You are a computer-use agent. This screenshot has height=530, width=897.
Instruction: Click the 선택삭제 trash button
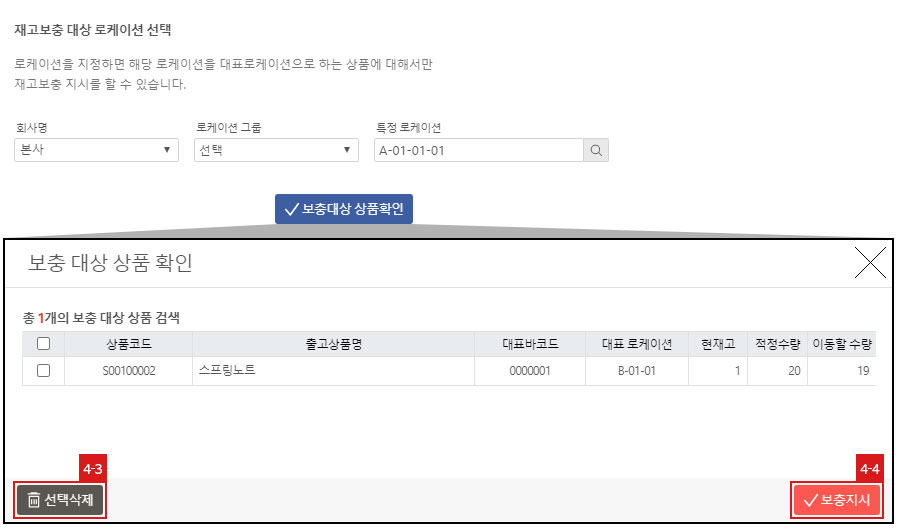pyautogui.click(x=60, y=500)
